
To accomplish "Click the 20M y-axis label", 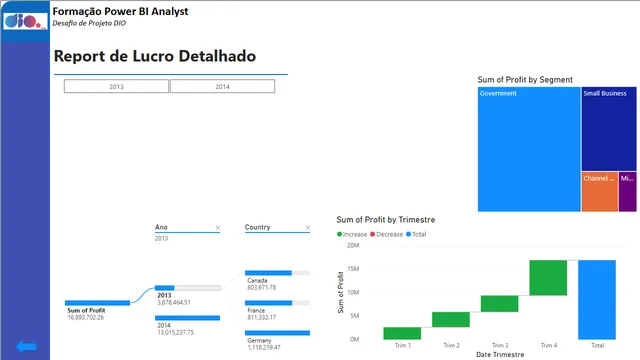I will tap(353, 245).
